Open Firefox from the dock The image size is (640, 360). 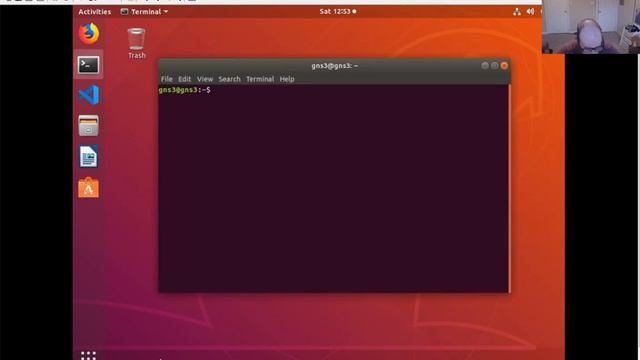[x=89, y=33]
